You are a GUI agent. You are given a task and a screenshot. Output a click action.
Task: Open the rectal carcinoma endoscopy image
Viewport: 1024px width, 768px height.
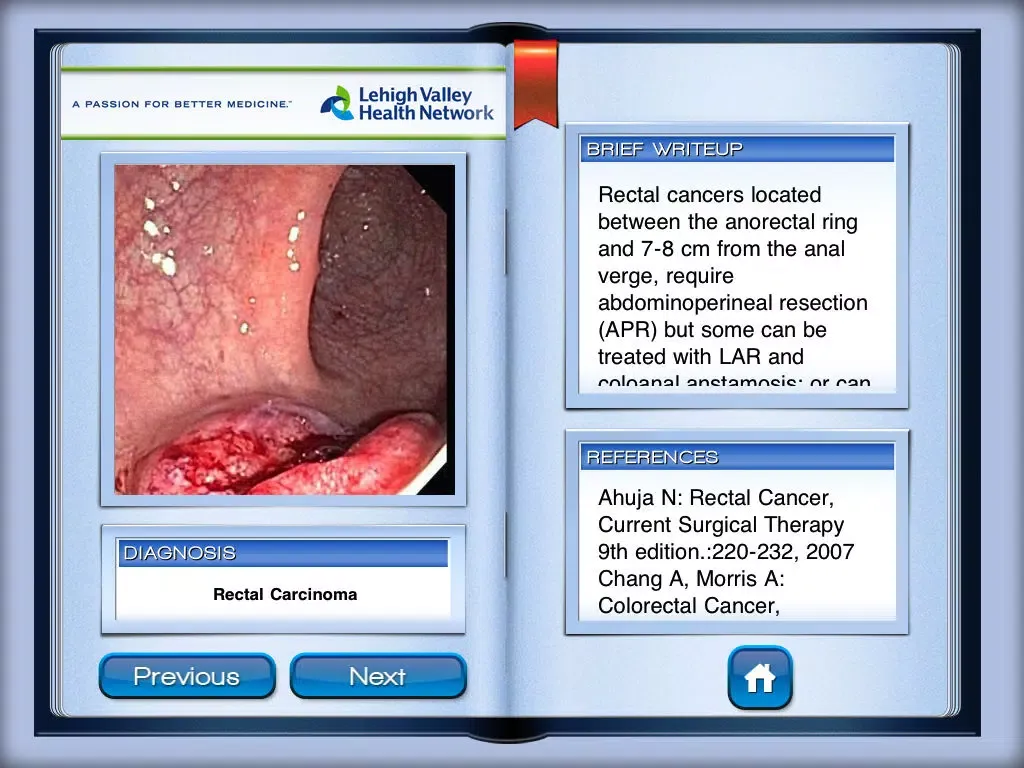[x=285, y=329]
